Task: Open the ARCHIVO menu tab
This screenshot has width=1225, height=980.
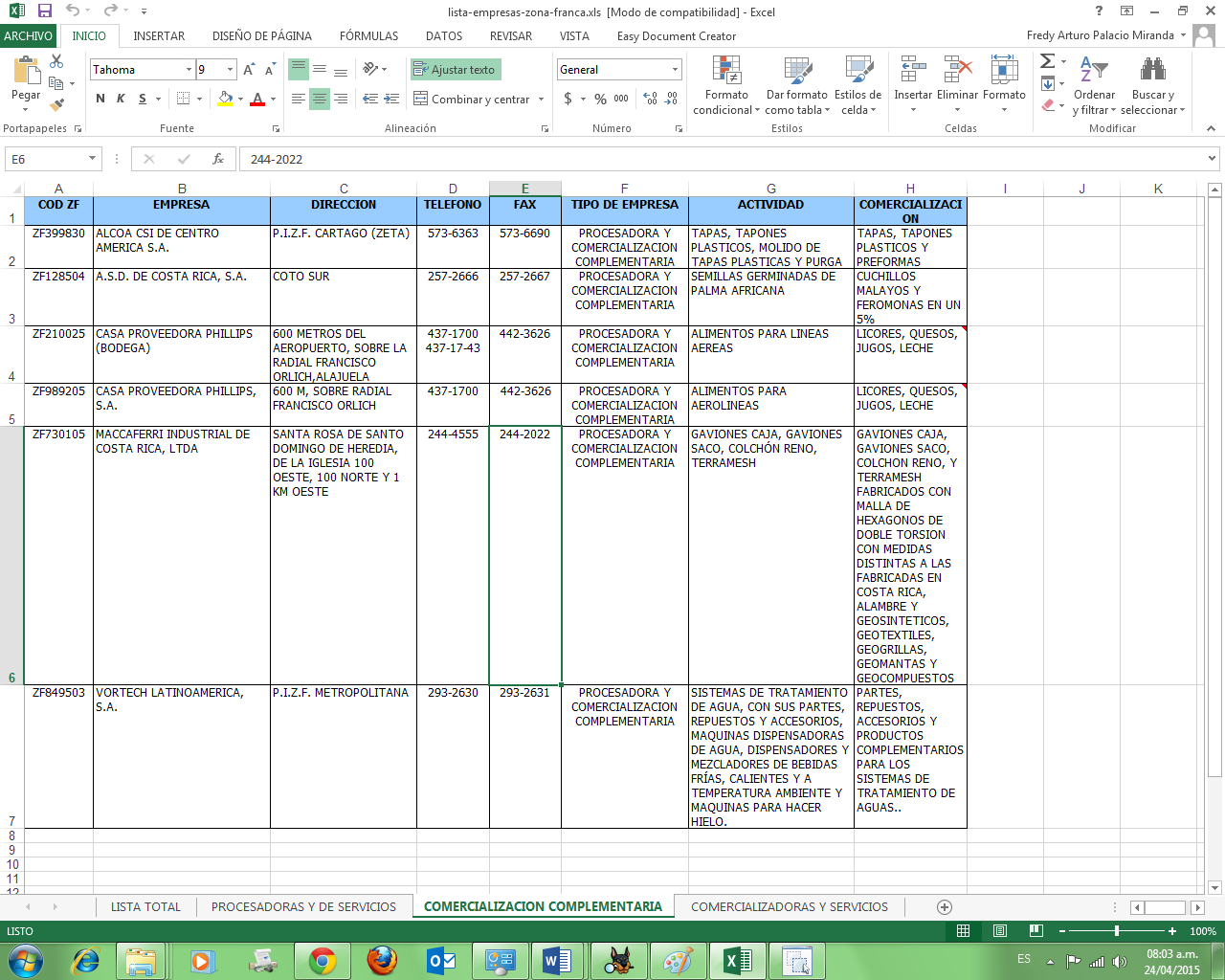Action: click(x=29, y=35)
